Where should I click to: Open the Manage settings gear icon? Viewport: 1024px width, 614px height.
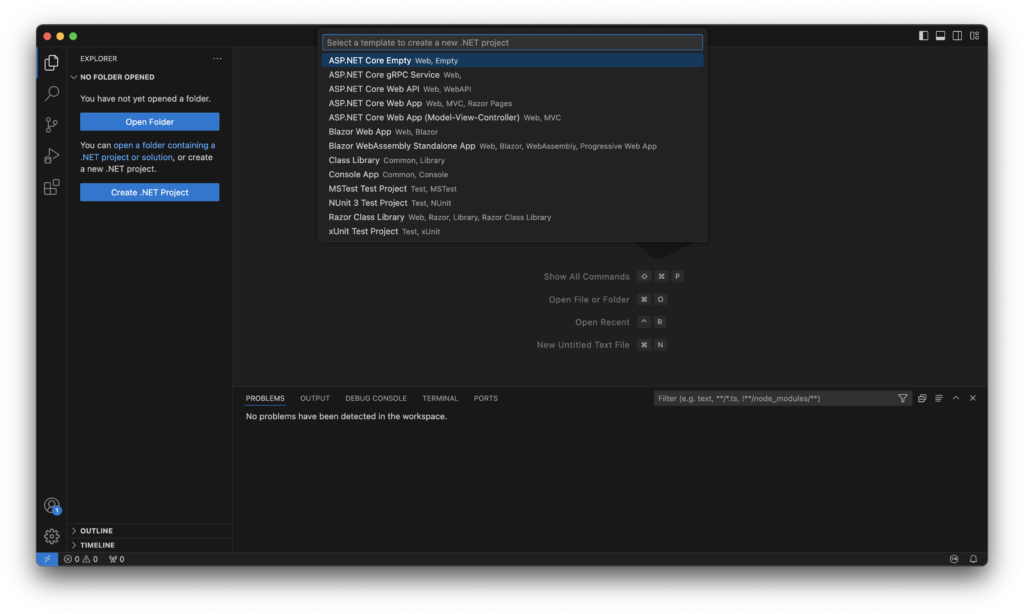pyautogui.click(x=51, y=536)
